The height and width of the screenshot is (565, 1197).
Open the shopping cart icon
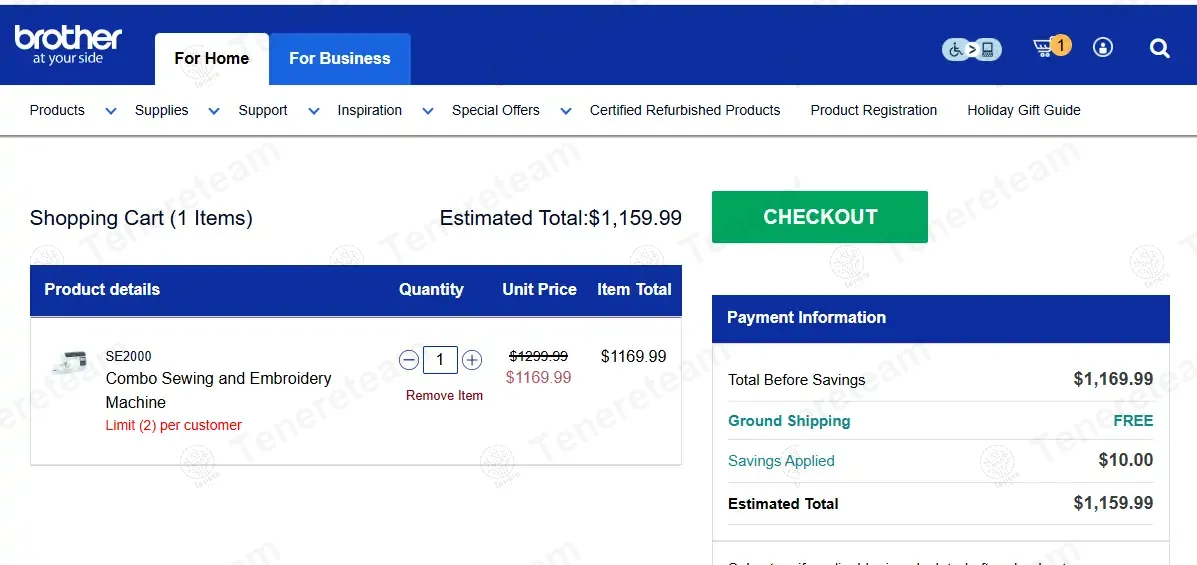[x=1047, y=47]
